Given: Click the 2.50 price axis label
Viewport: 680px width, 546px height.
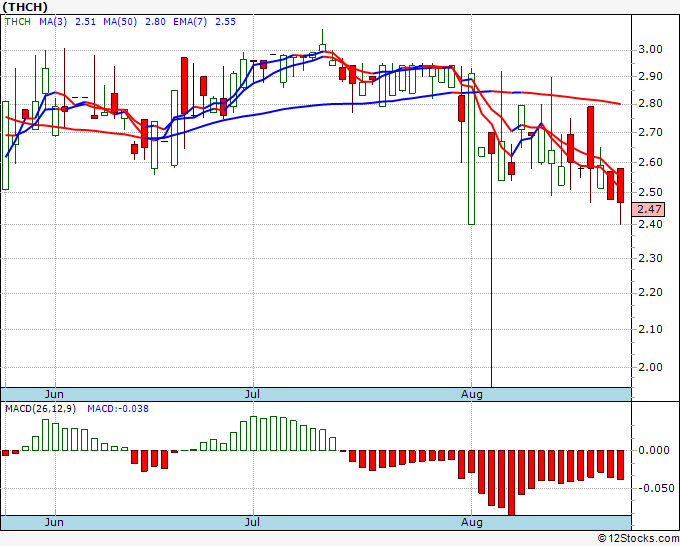Looking at the screenshot, I should [650, 192].
